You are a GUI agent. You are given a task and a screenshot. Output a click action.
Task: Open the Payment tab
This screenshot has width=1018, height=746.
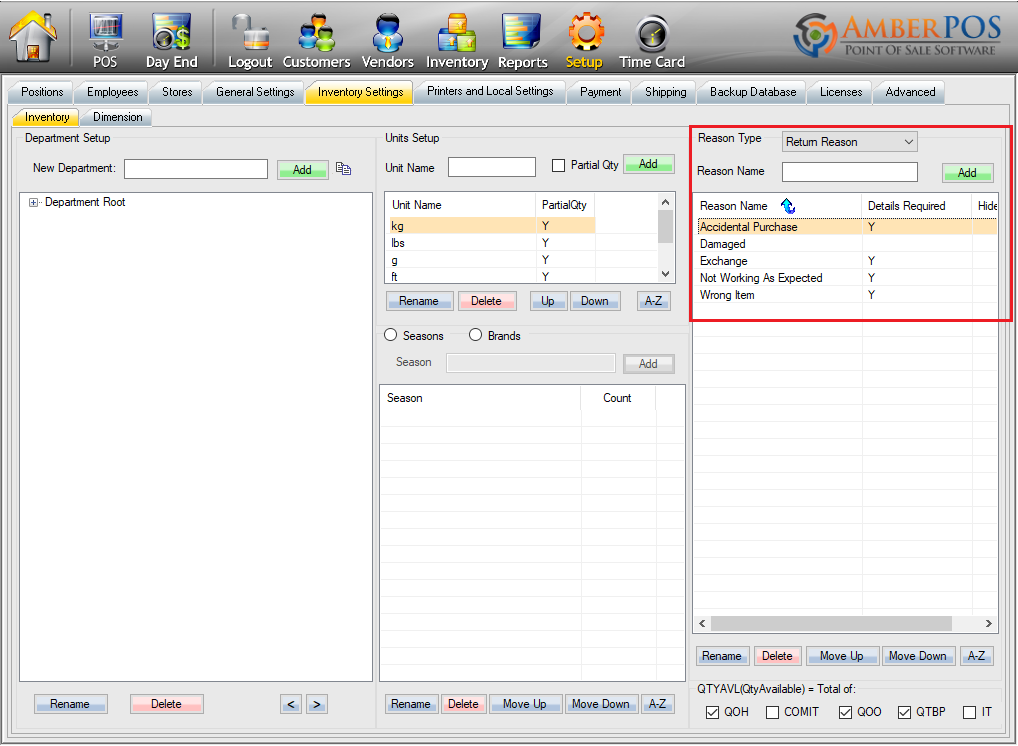[x=601, y=92]
